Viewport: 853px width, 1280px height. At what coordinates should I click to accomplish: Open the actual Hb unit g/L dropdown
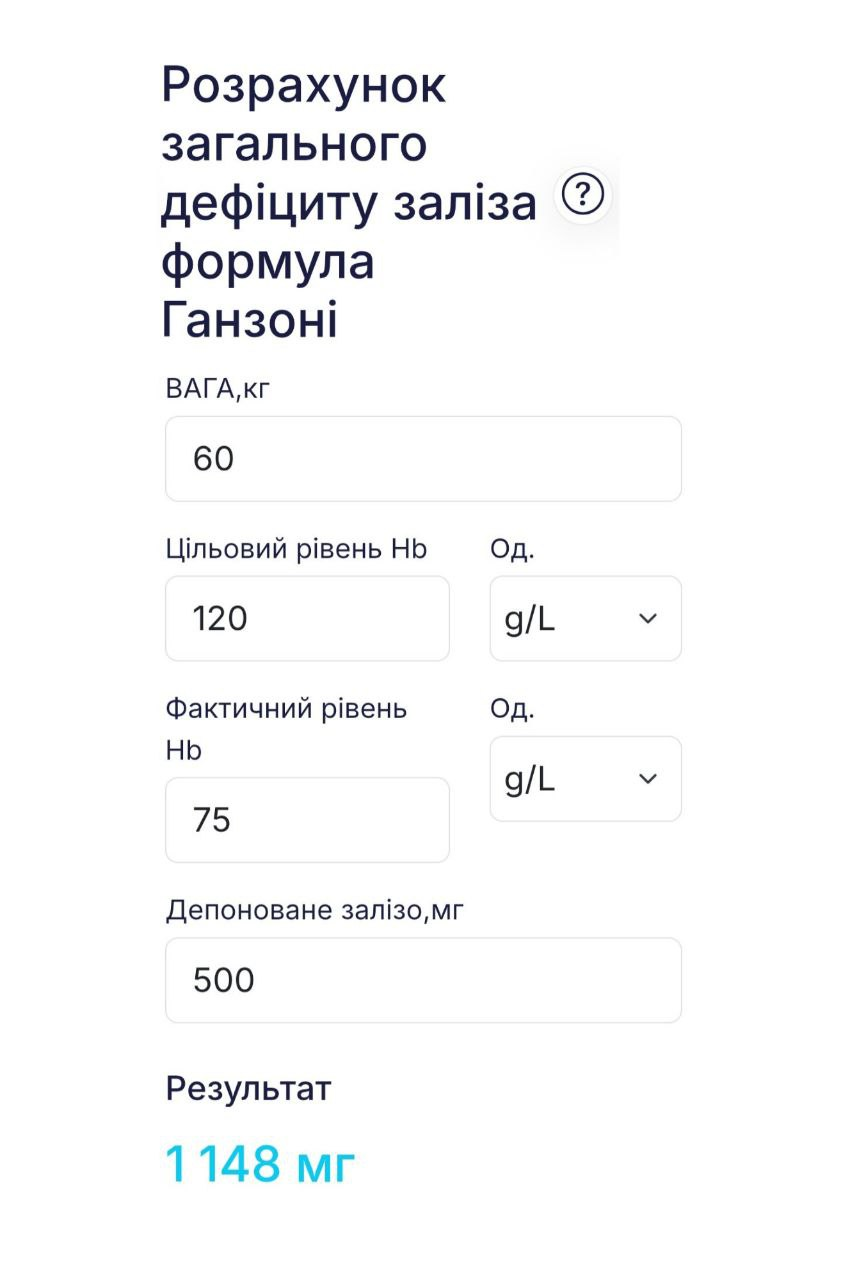(x=585, y=779)
